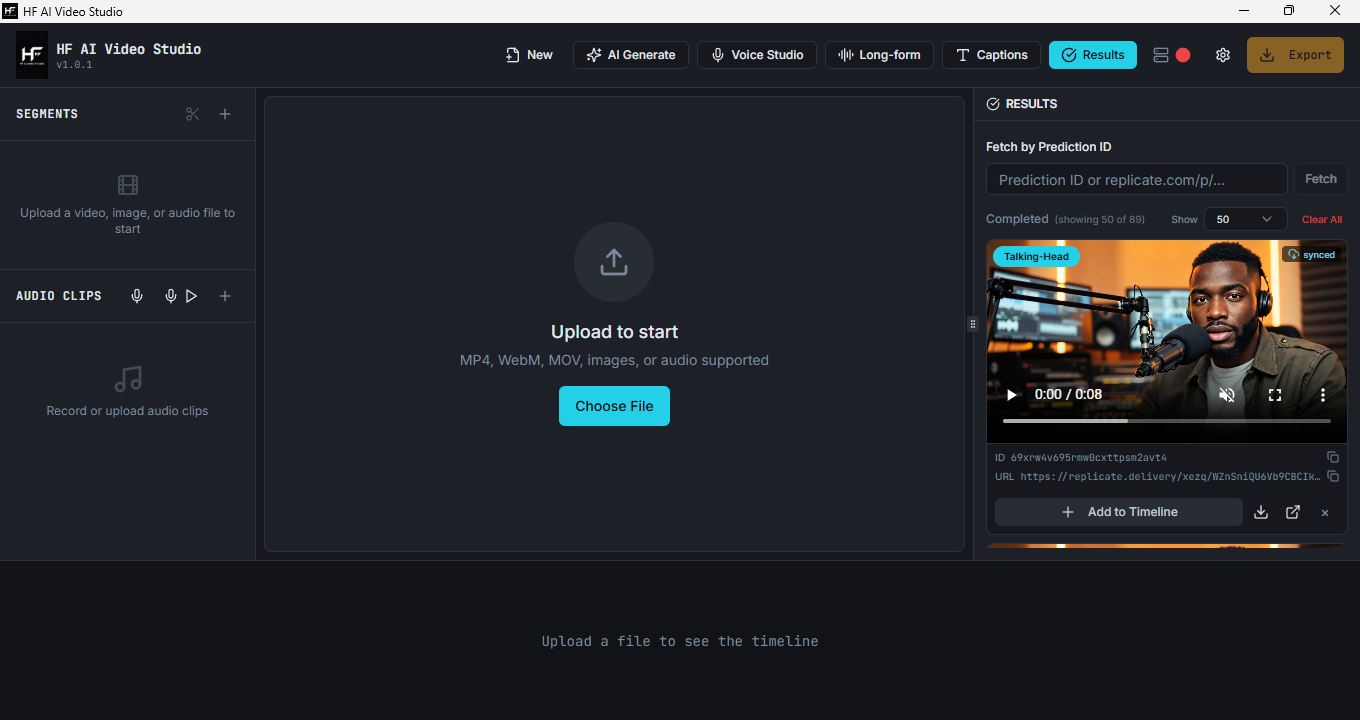Click the "showing 50 of 89" text
The width and height of the screenshot is (1360, 720).
click(1099, 219)
